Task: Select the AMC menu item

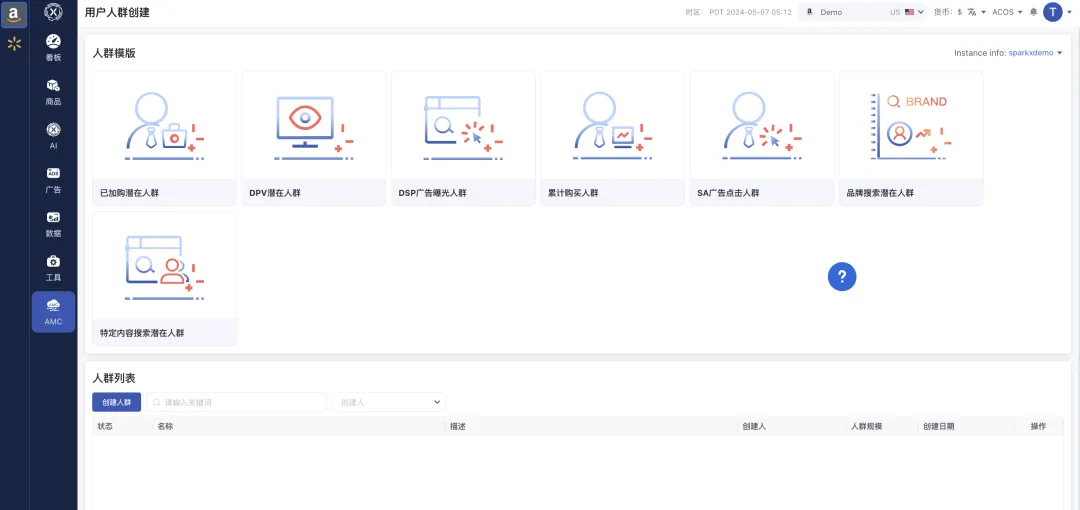Action: (x=53, y=311)
